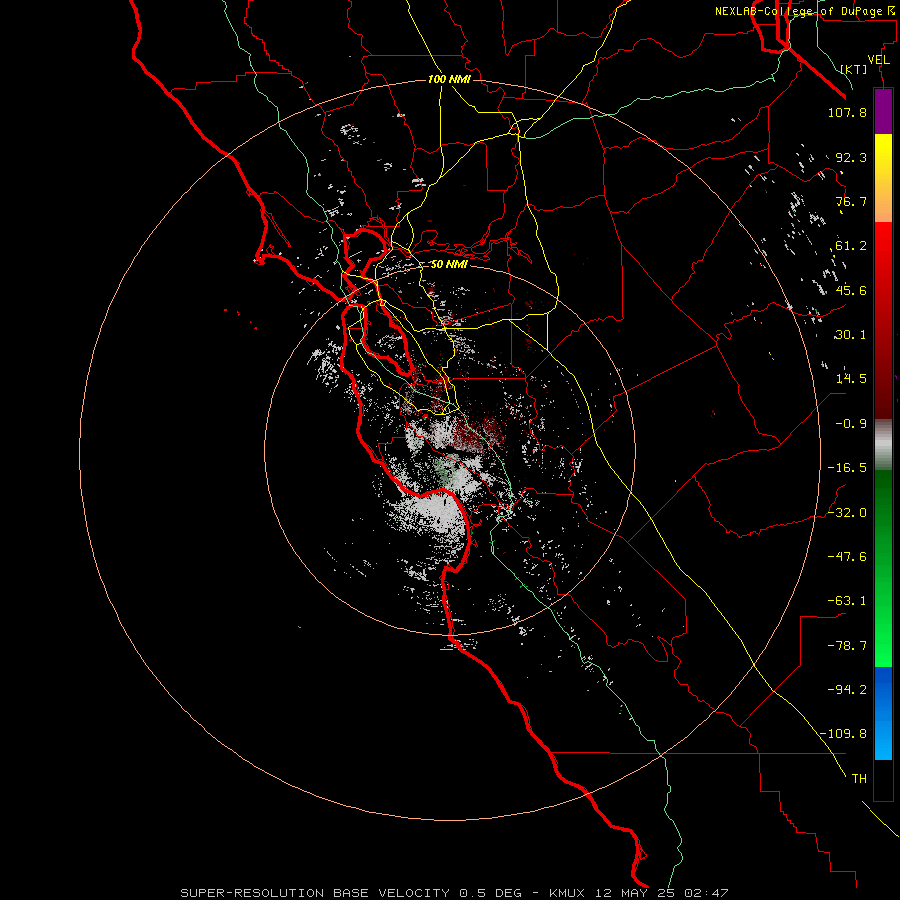Click the -32.0 velocity scale value
900x900 pixels.
coord(847,513)
